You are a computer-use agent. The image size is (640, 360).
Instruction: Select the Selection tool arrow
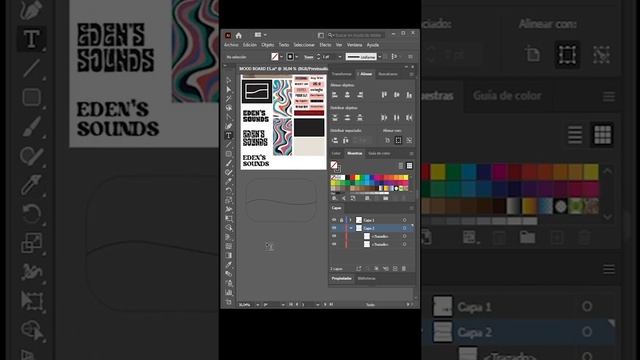coord(229,80)
